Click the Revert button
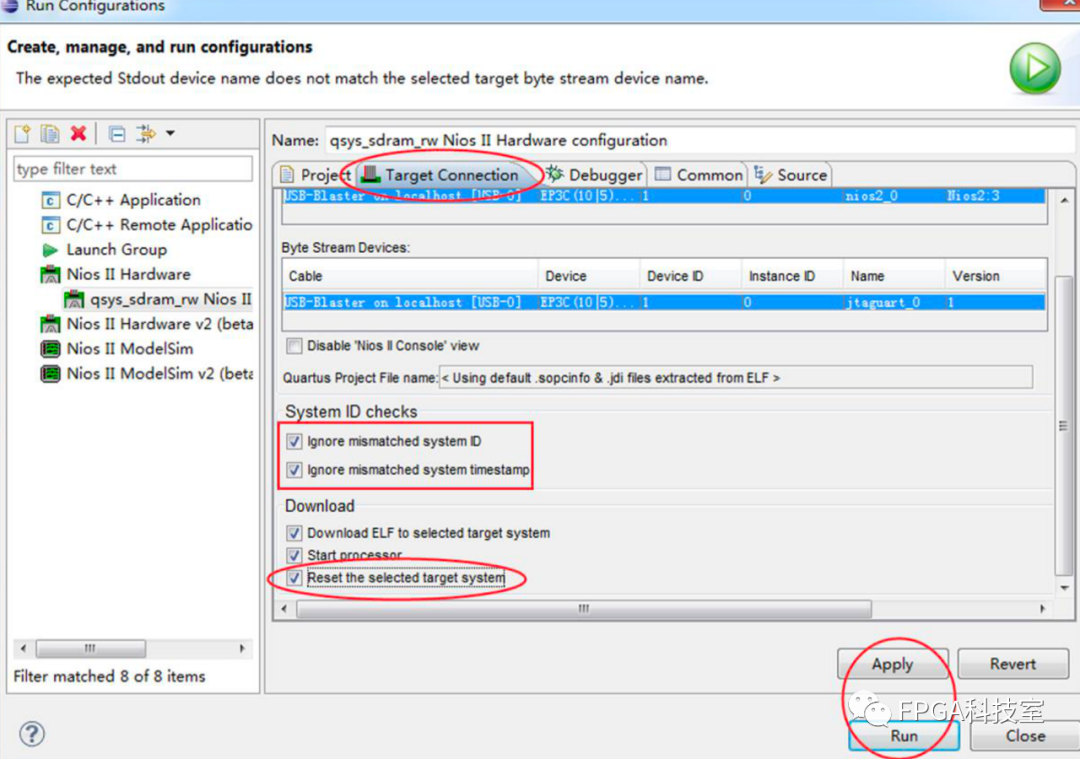Viewport: 1080px width, 759px height. [1013, 664]
